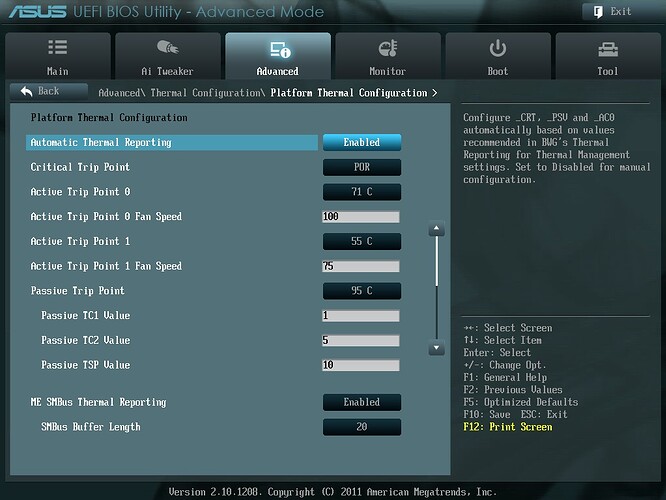Open Critical Trip Point POR selector
Viewport: 666px width, 500px height.
[361, 167]
